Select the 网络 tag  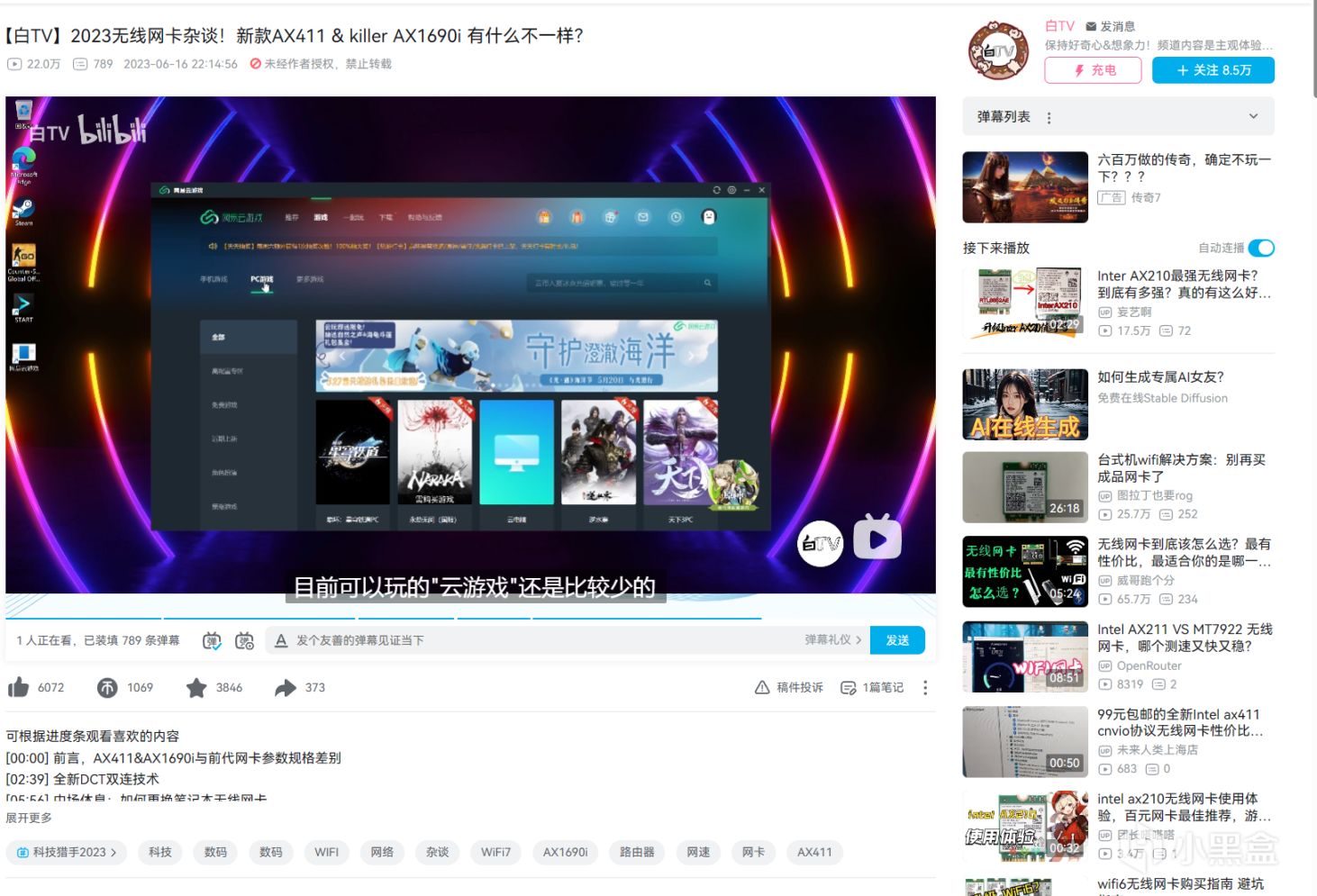(382, 852)
